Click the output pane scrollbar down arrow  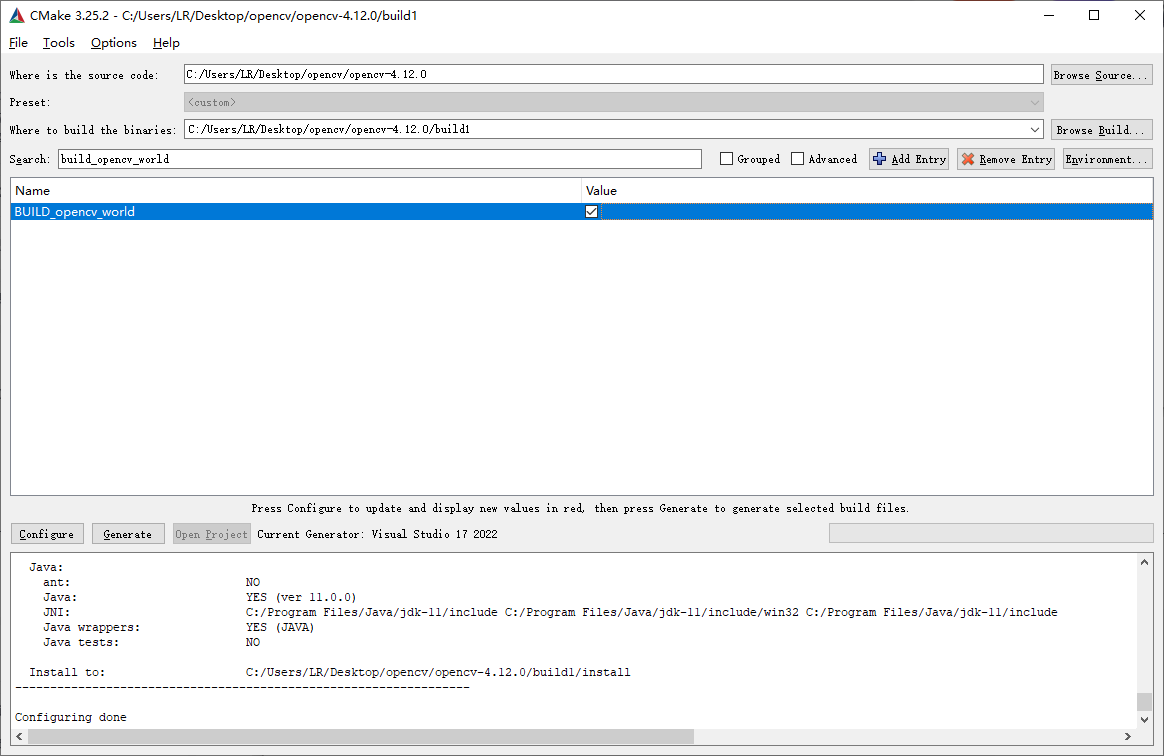1143,718
